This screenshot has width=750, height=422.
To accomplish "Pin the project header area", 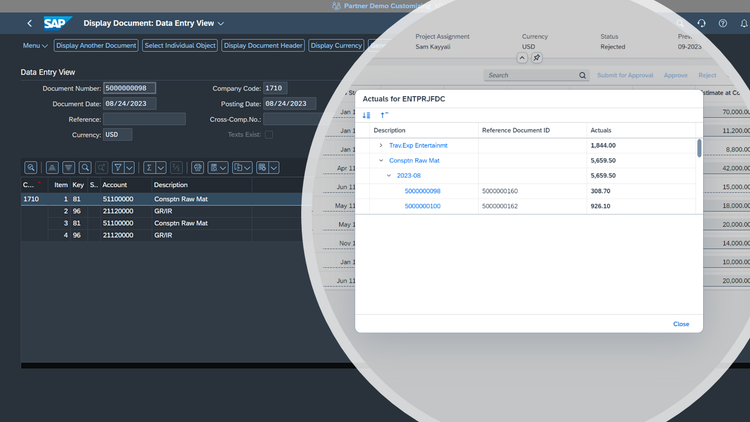I will pos(537,58).
